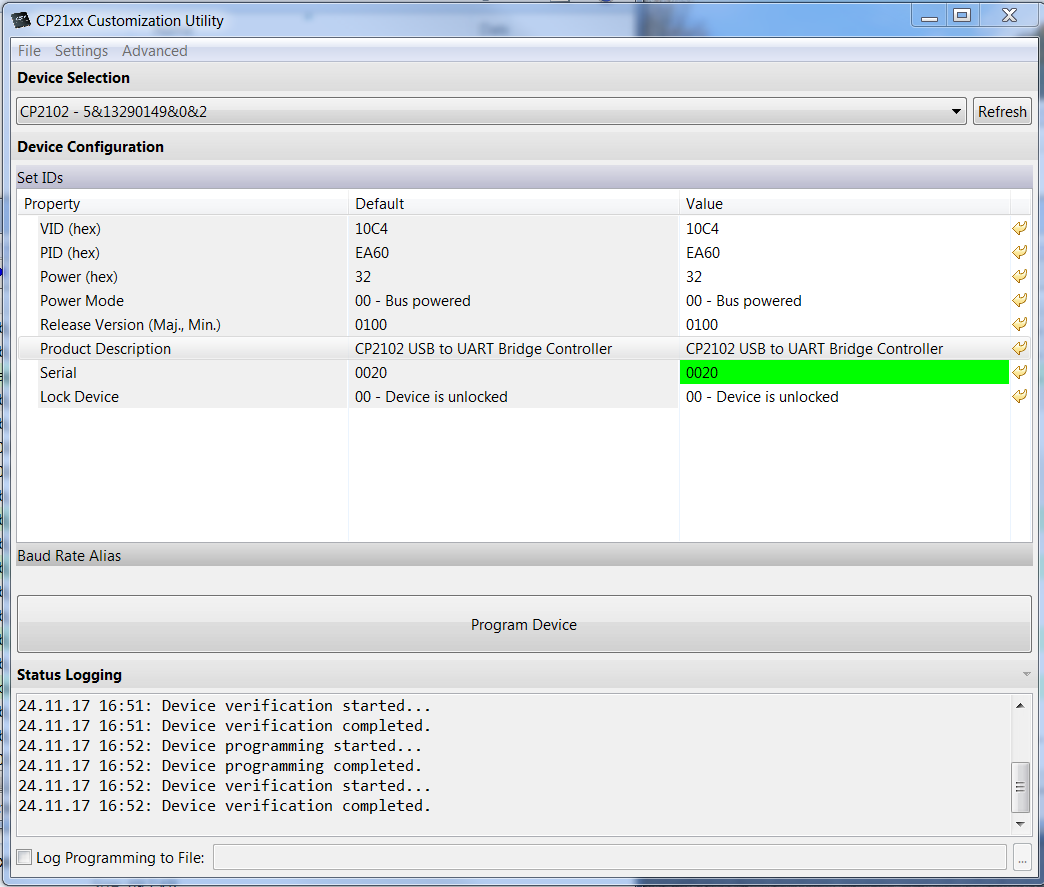The image size is (1044, 887).
Task: Click the Default column header
Action: coord(513,204)
